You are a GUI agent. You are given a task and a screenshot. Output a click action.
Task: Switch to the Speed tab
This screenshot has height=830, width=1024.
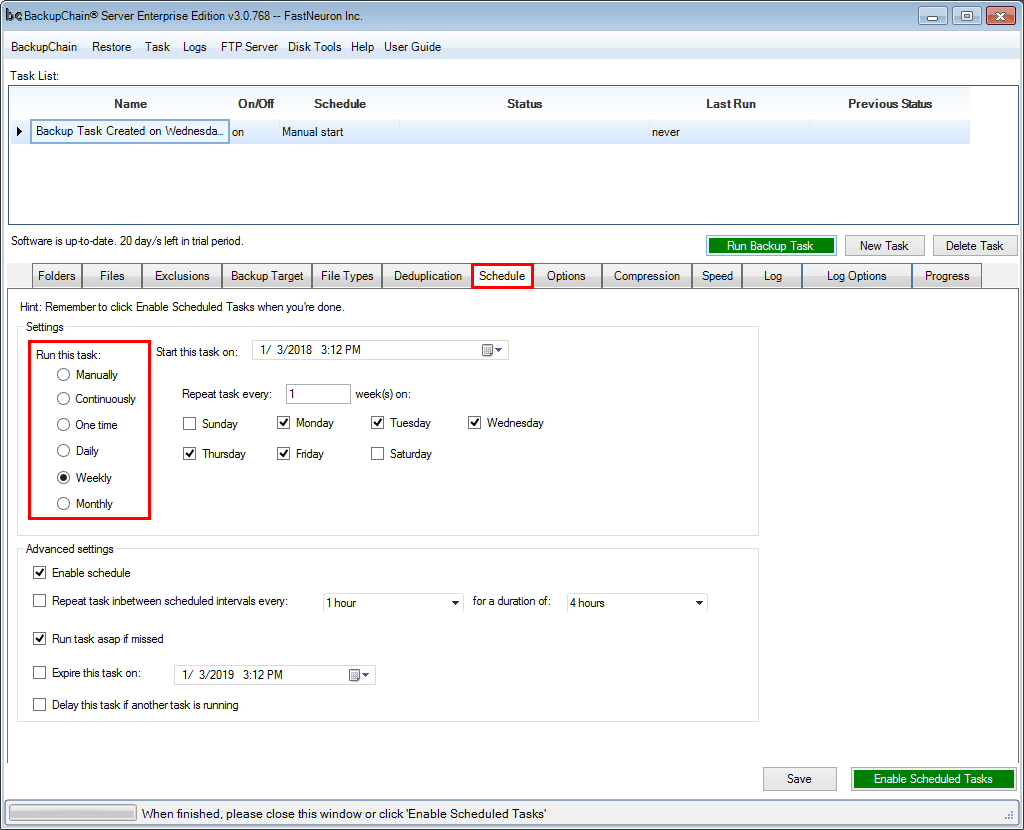pos(717,276)
